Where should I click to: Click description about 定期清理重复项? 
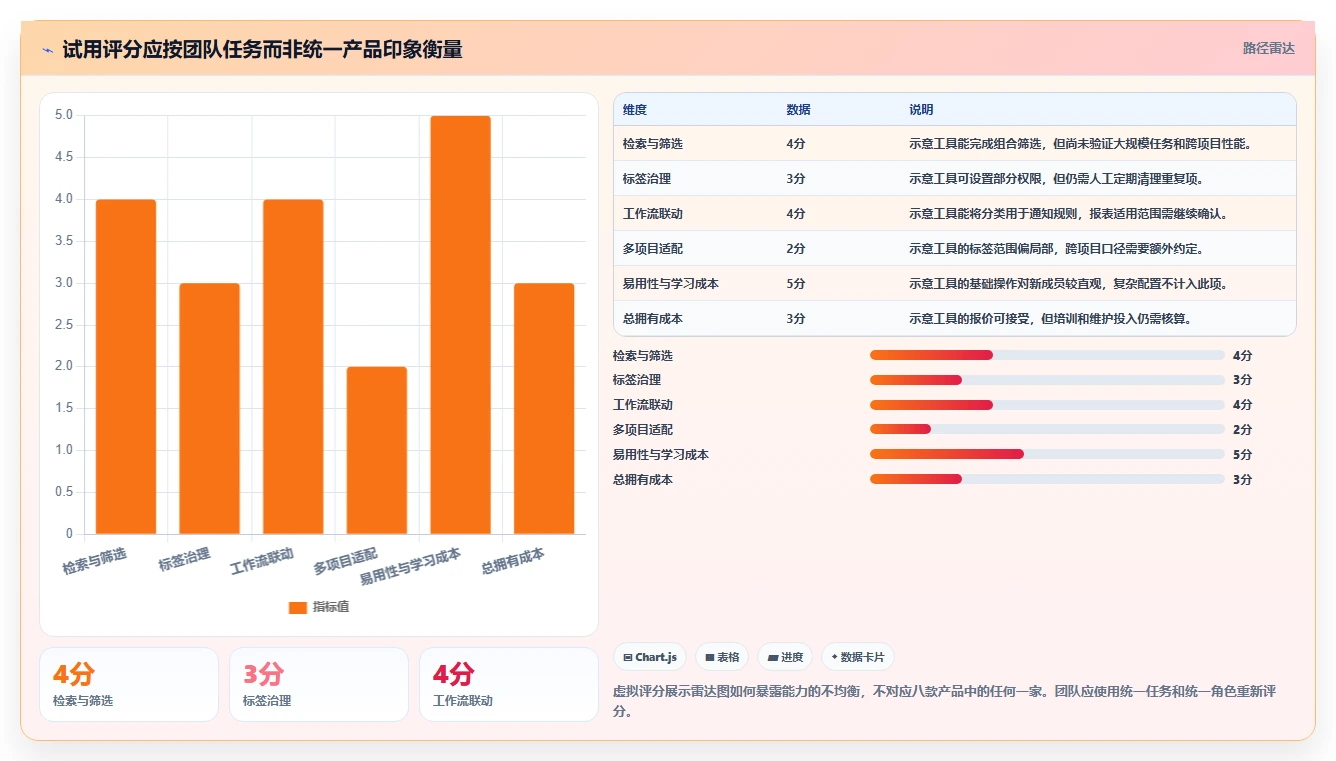click(x=1056, y=179)
